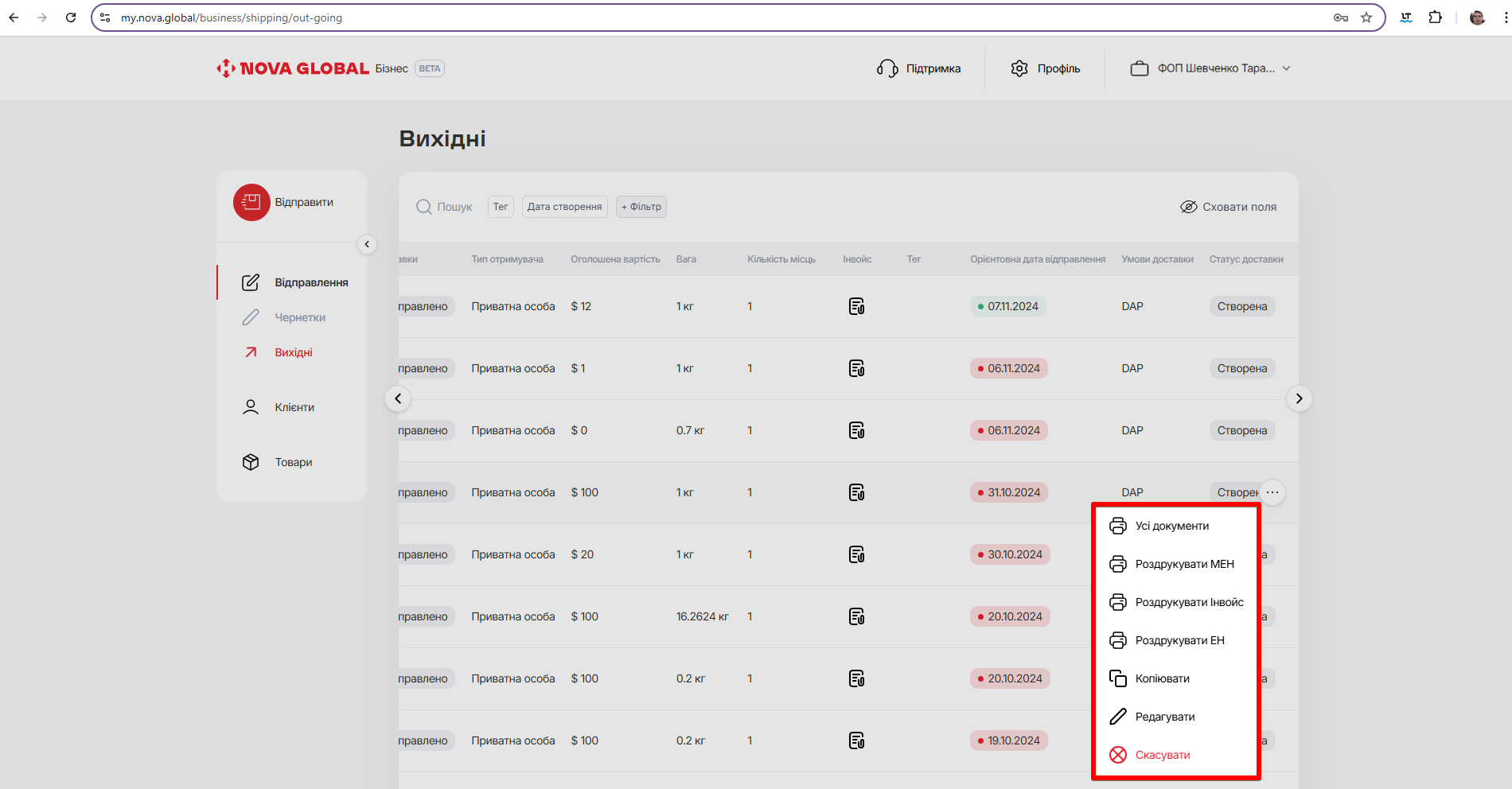
Task: Open invoice icon in the $ 12 row
Action: 856,307
